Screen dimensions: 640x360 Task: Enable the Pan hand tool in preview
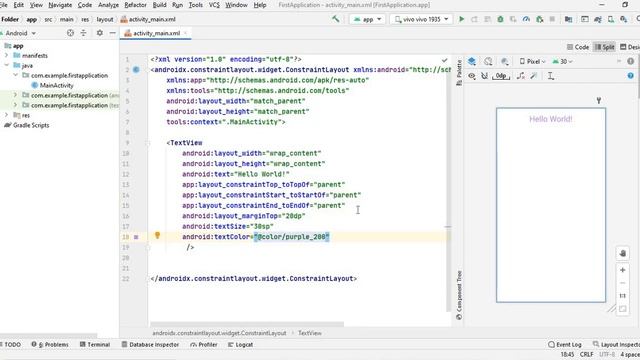pos(622,253)
